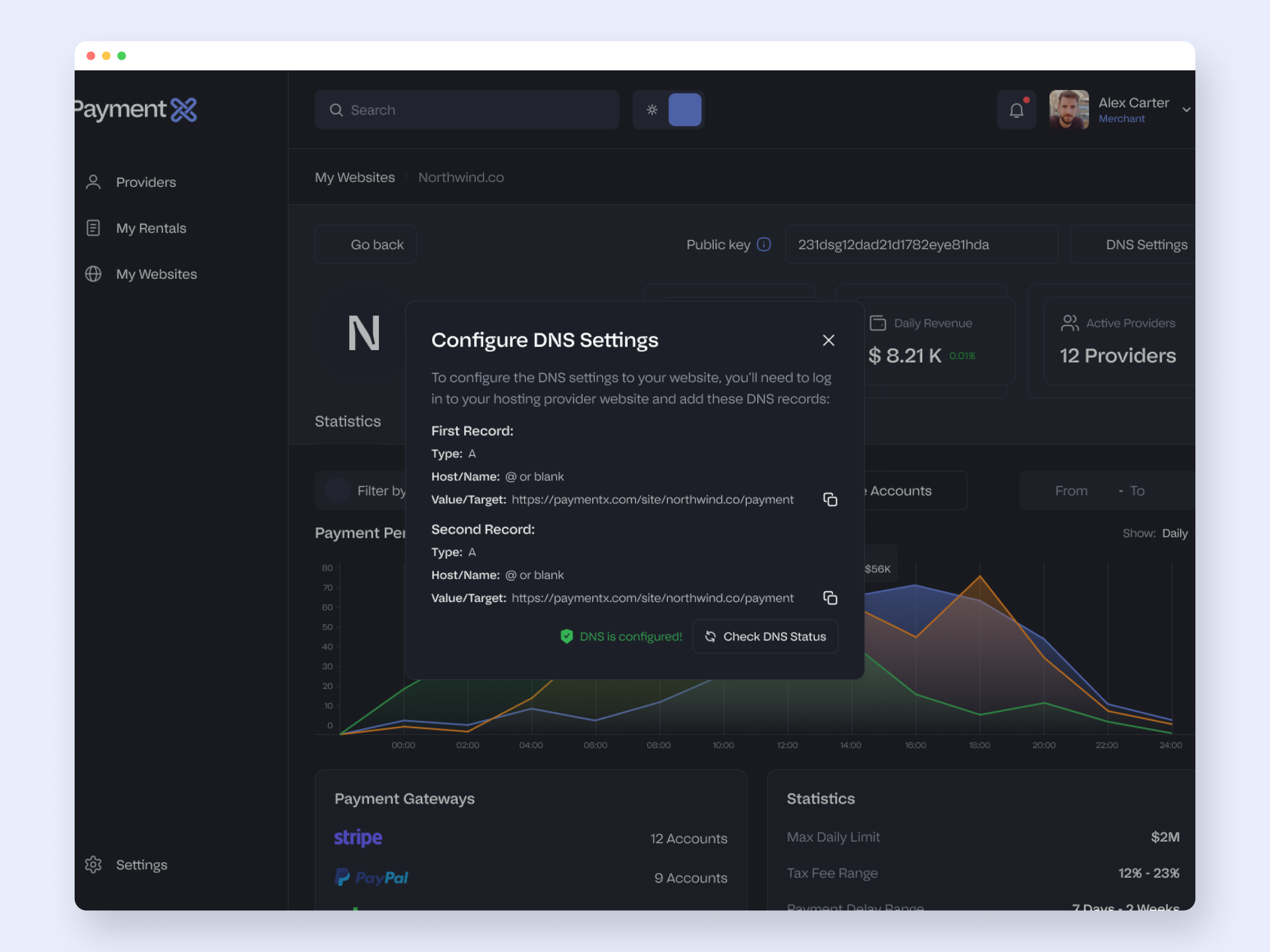Select the public key value field
This screenshot has width=1270, height=952.
pyautogui.click(x=921, y=244)
